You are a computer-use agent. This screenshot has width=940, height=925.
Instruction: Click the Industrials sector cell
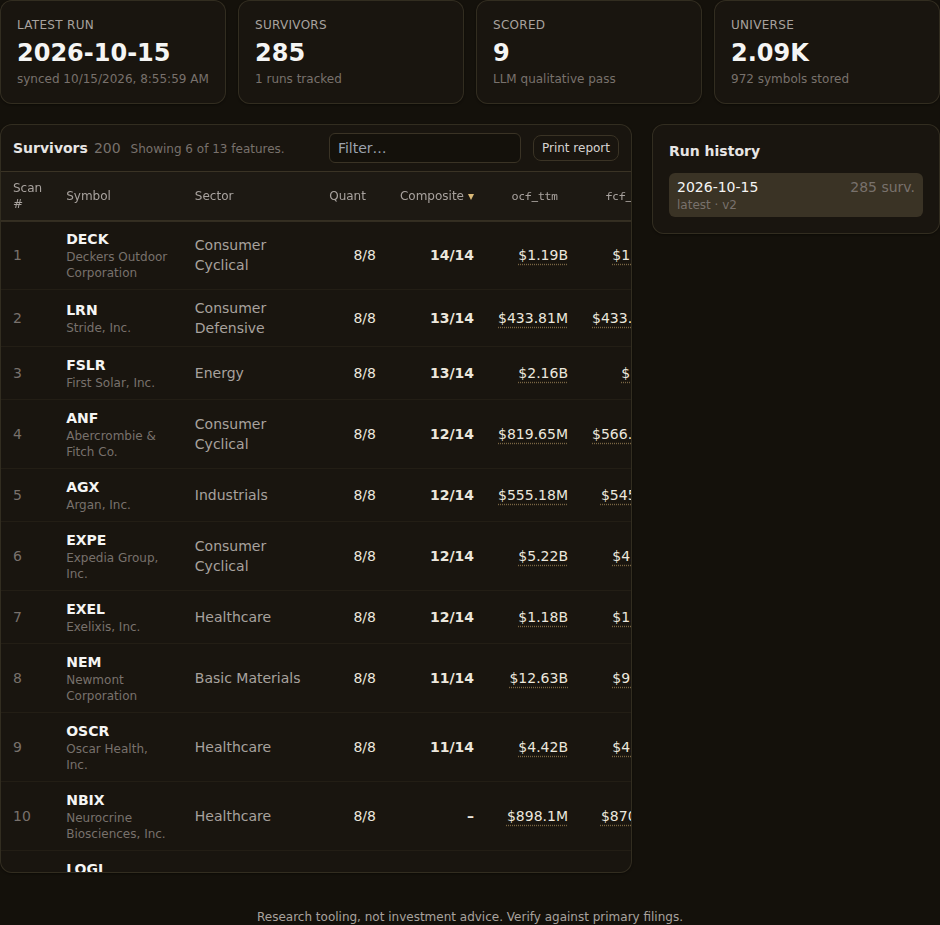tap(231, 495)
